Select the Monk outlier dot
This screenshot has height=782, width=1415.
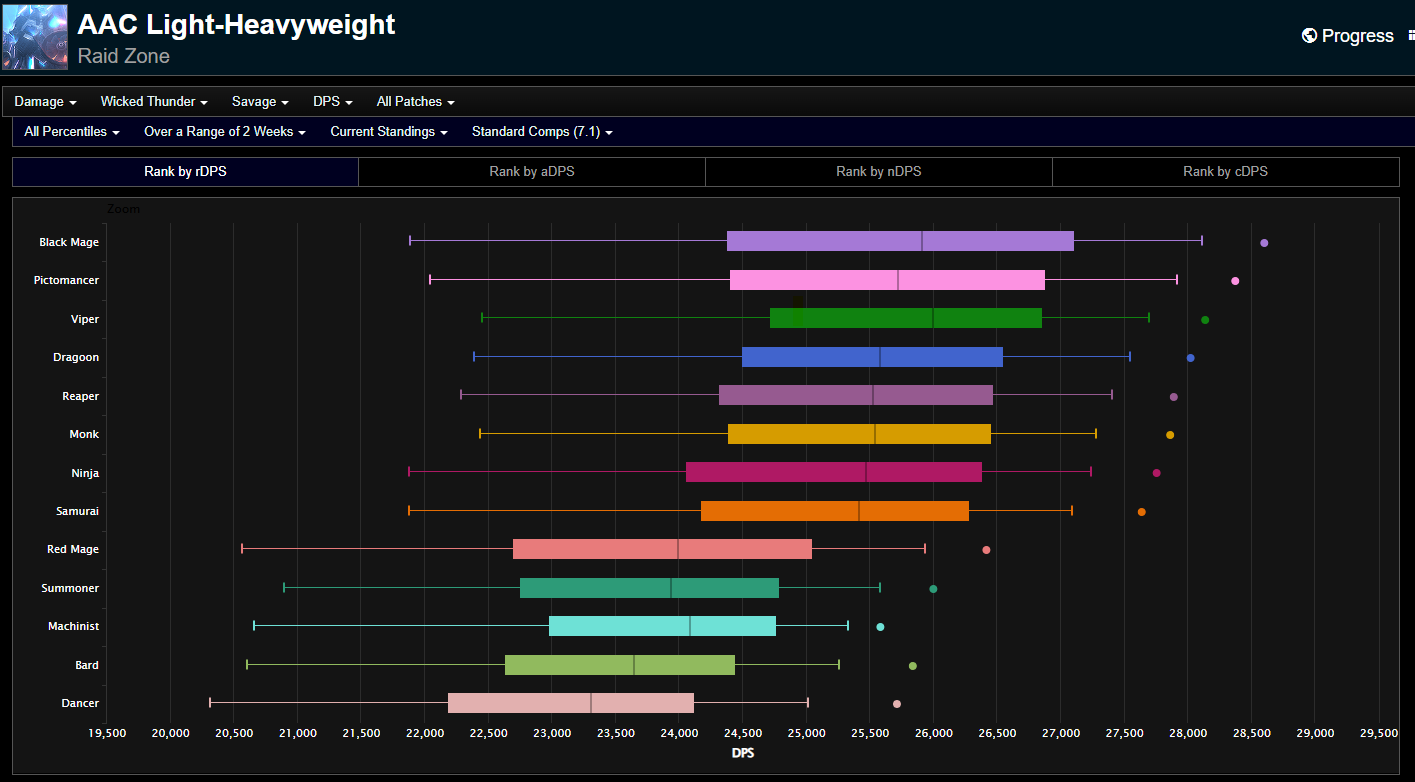pyautogui.click(x=1170, y=435)
